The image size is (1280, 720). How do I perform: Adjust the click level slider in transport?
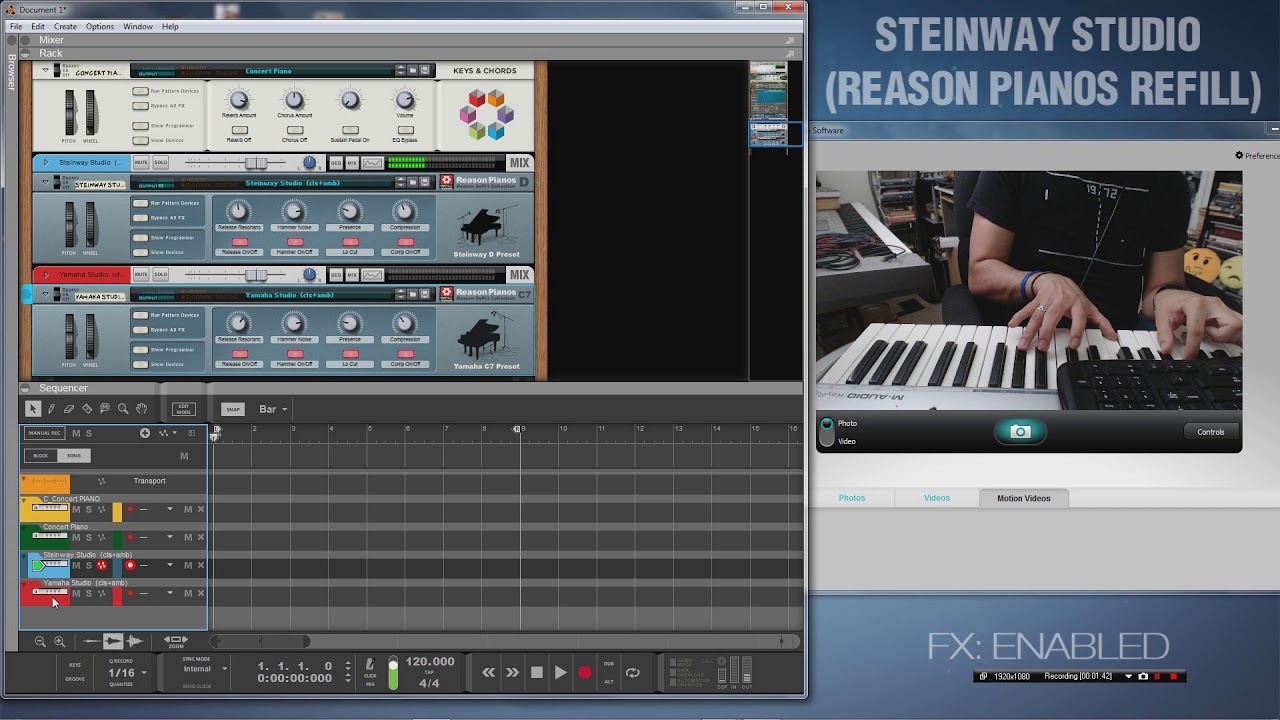393,673
